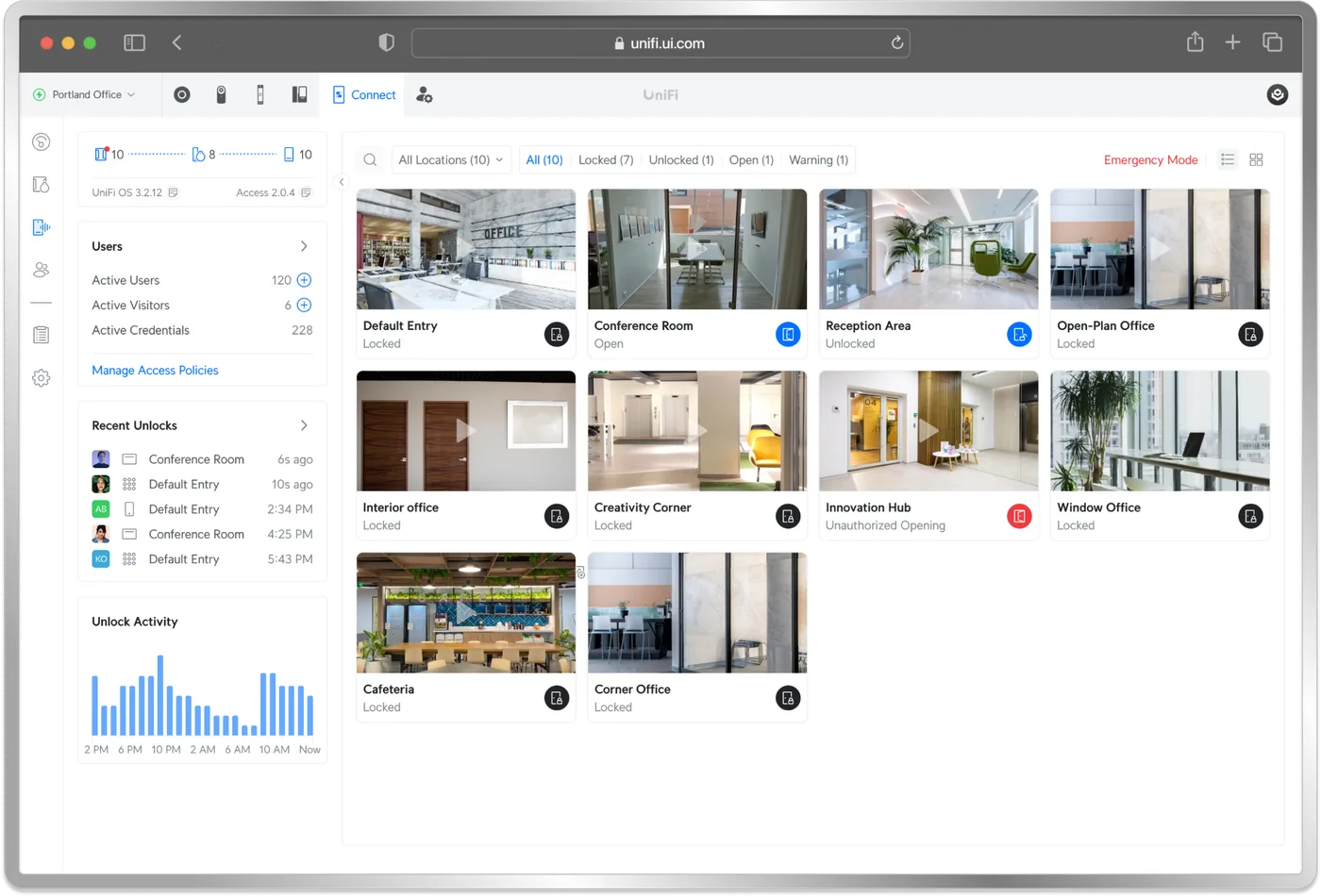Play the Creativity Corner camera thumbnail

(x=697, y=431)
